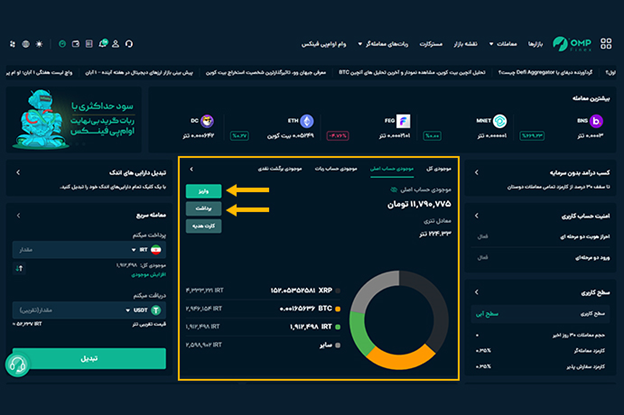Screen dimensions: 624x415
Task: Open مسترکارت in the top menu
Action: click(431, 44)
